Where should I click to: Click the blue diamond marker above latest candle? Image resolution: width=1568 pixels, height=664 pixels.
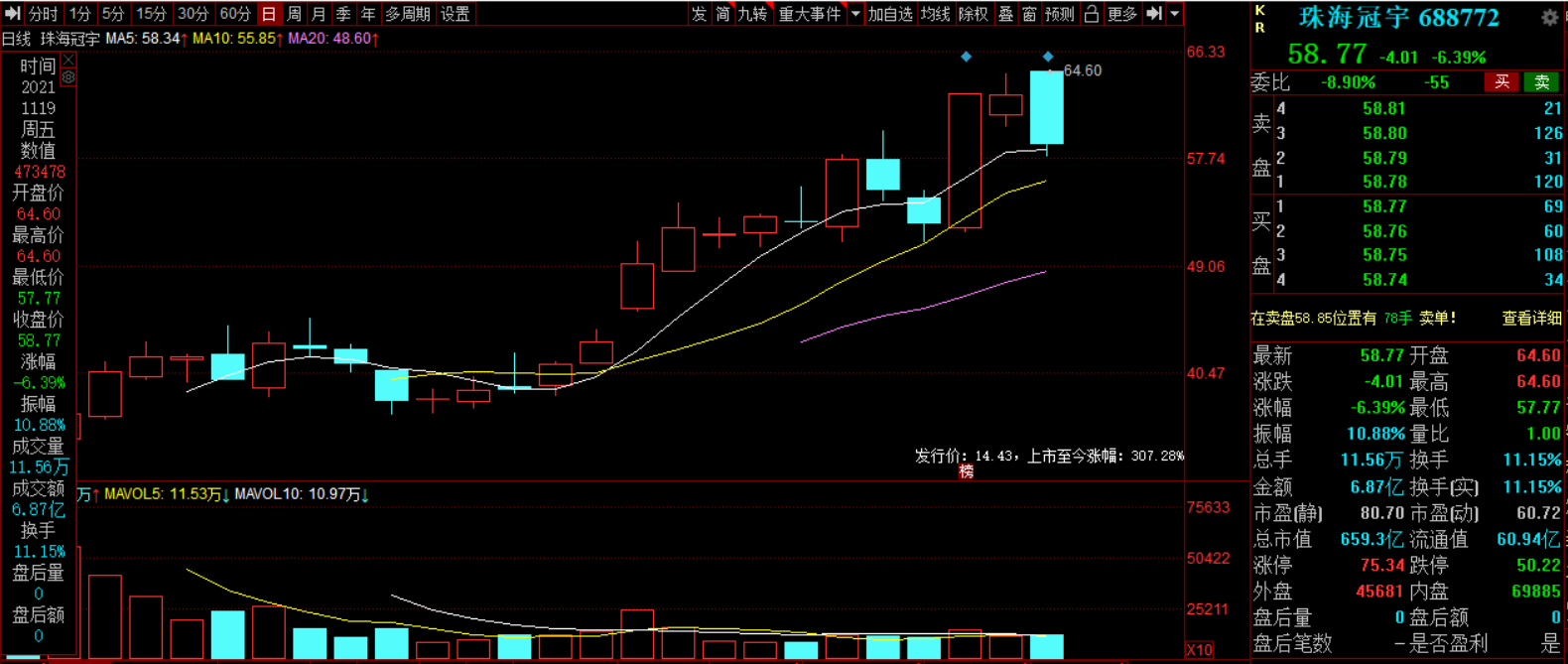[1048, 57]
